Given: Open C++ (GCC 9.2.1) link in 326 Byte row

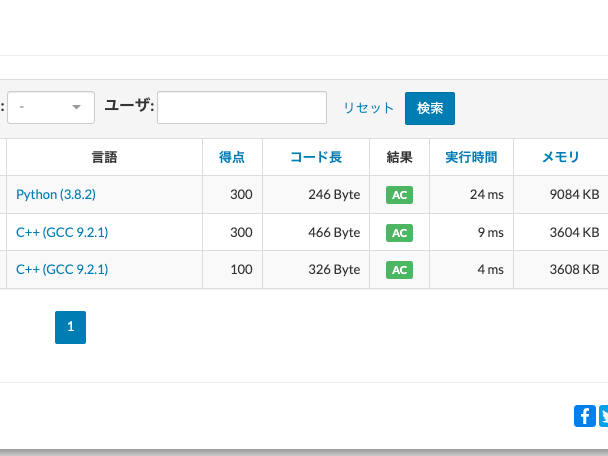Looking at the screenshot, I should coord(62,269).
